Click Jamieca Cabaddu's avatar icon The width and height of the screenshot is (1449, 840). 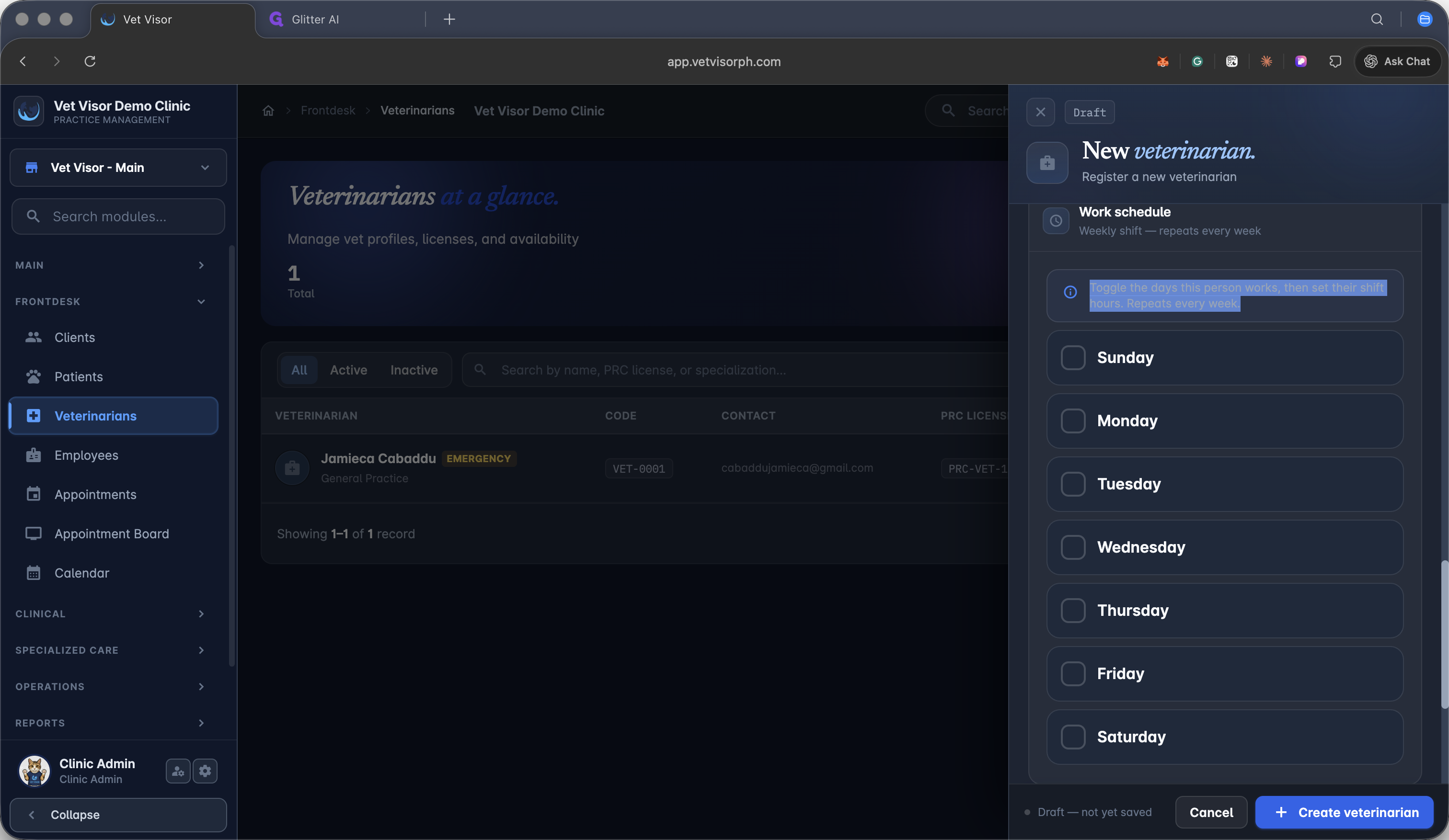tap(292, 468)
